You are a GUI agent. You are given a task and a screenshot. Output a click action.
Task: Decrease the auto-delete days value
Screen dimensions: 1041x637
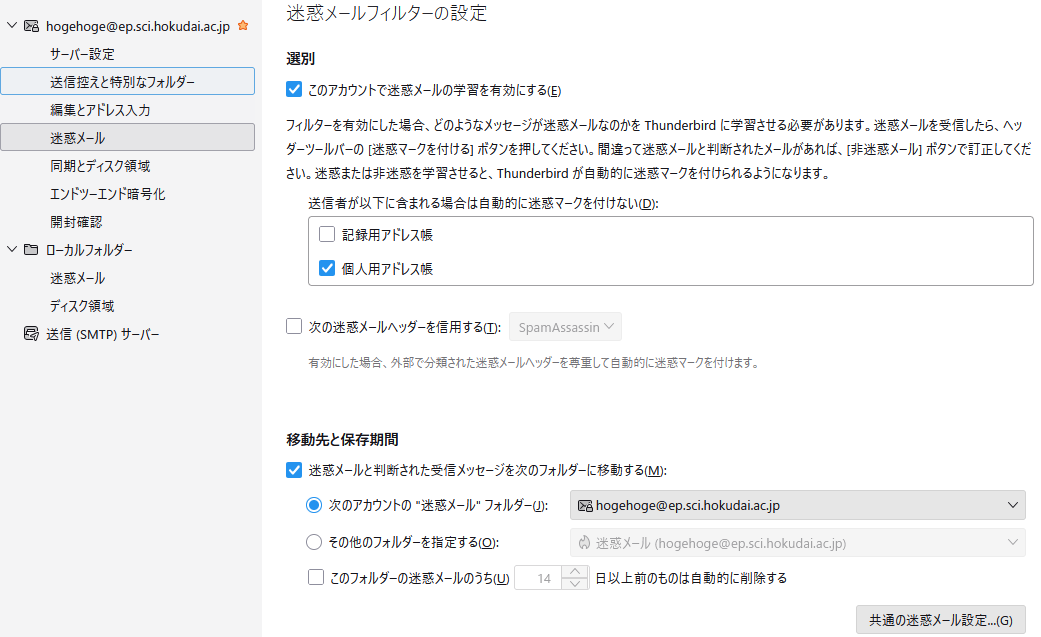pos(575,584)
